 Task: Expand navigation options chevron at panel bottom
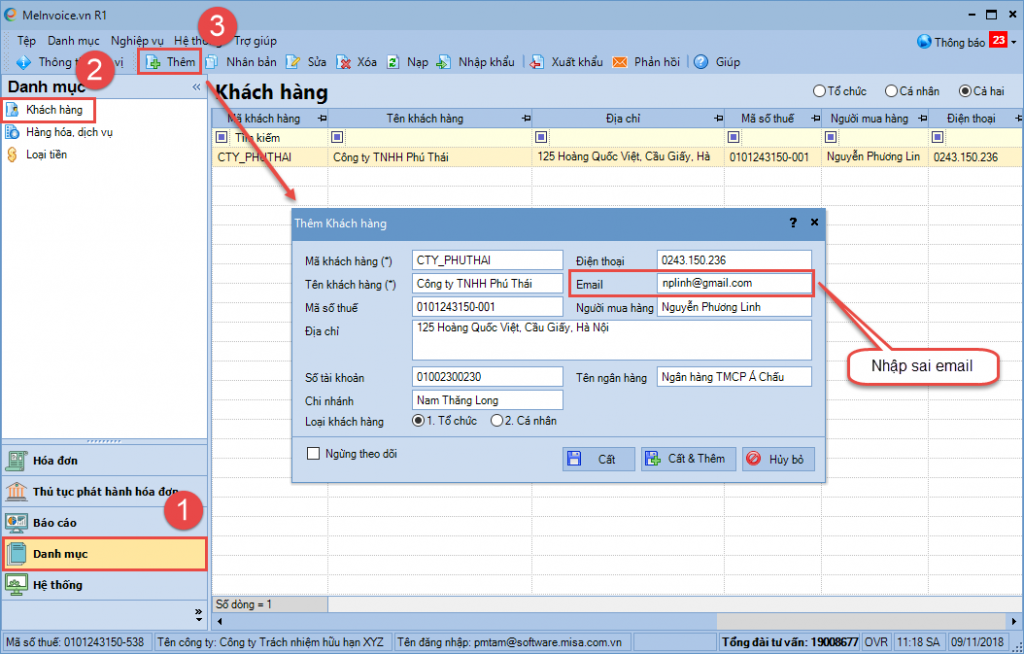pyautogui.click(x=199, y=614)
